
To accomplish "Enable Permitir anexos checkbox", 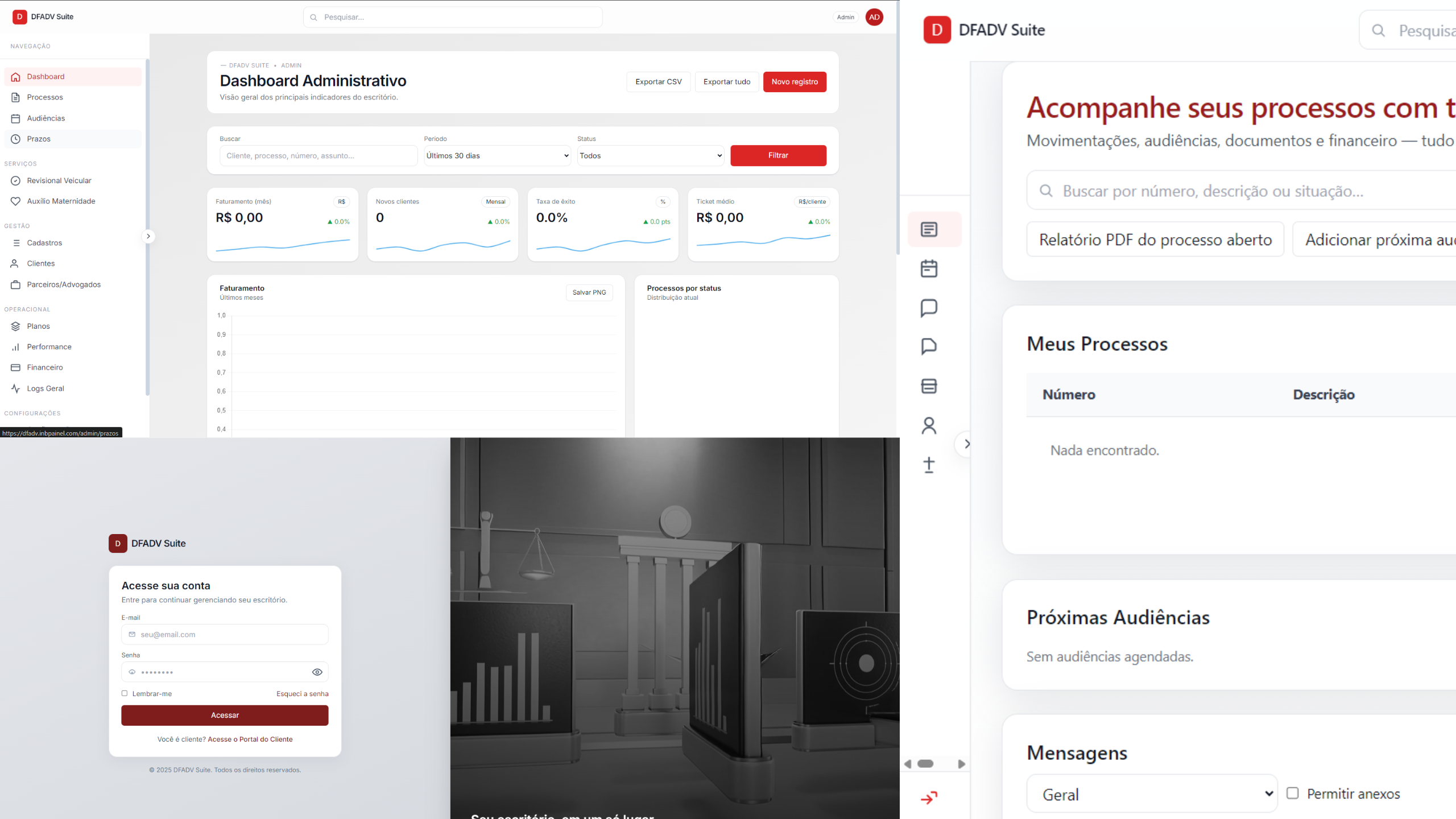I will pyautogui.click(x=1293, y=793).
